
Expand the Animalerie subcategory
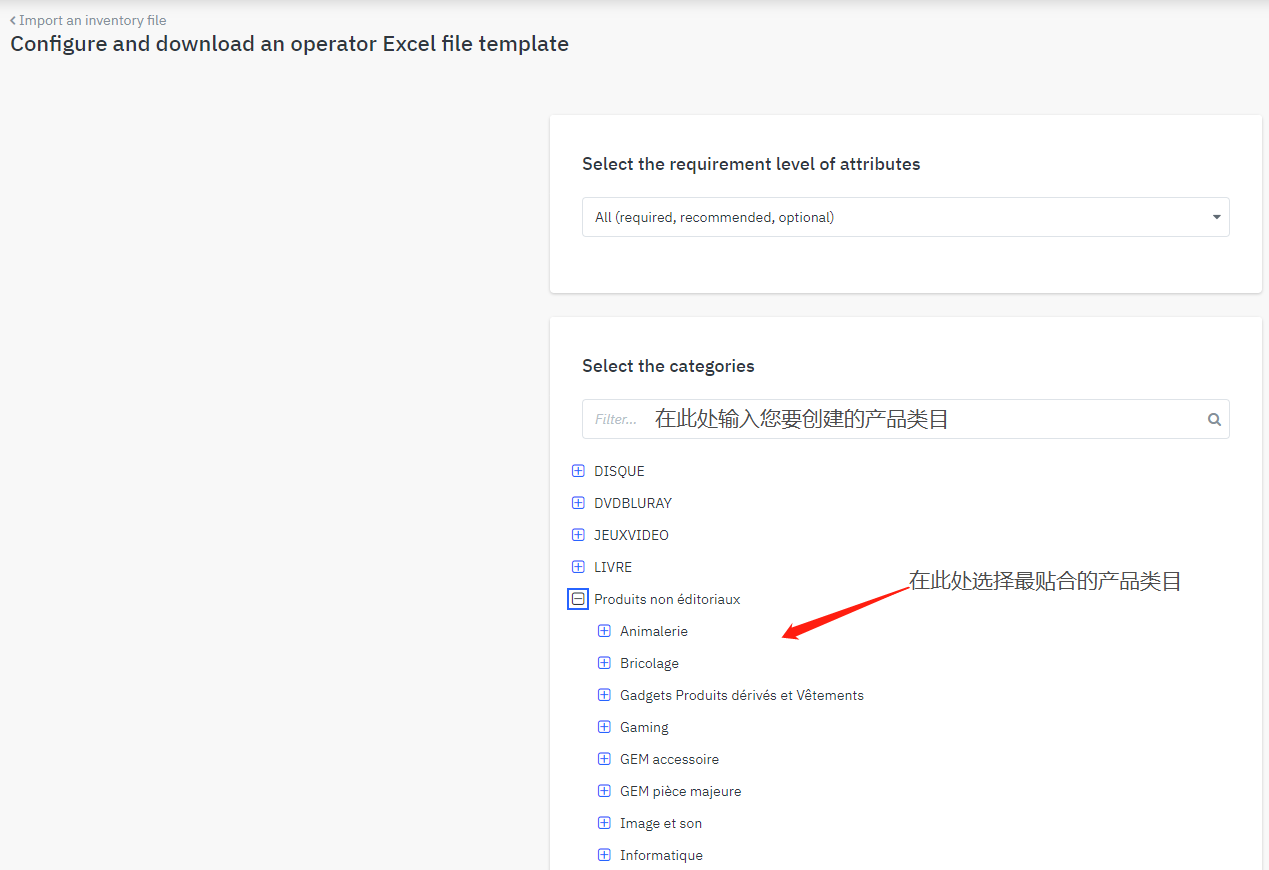pos(604,631)
